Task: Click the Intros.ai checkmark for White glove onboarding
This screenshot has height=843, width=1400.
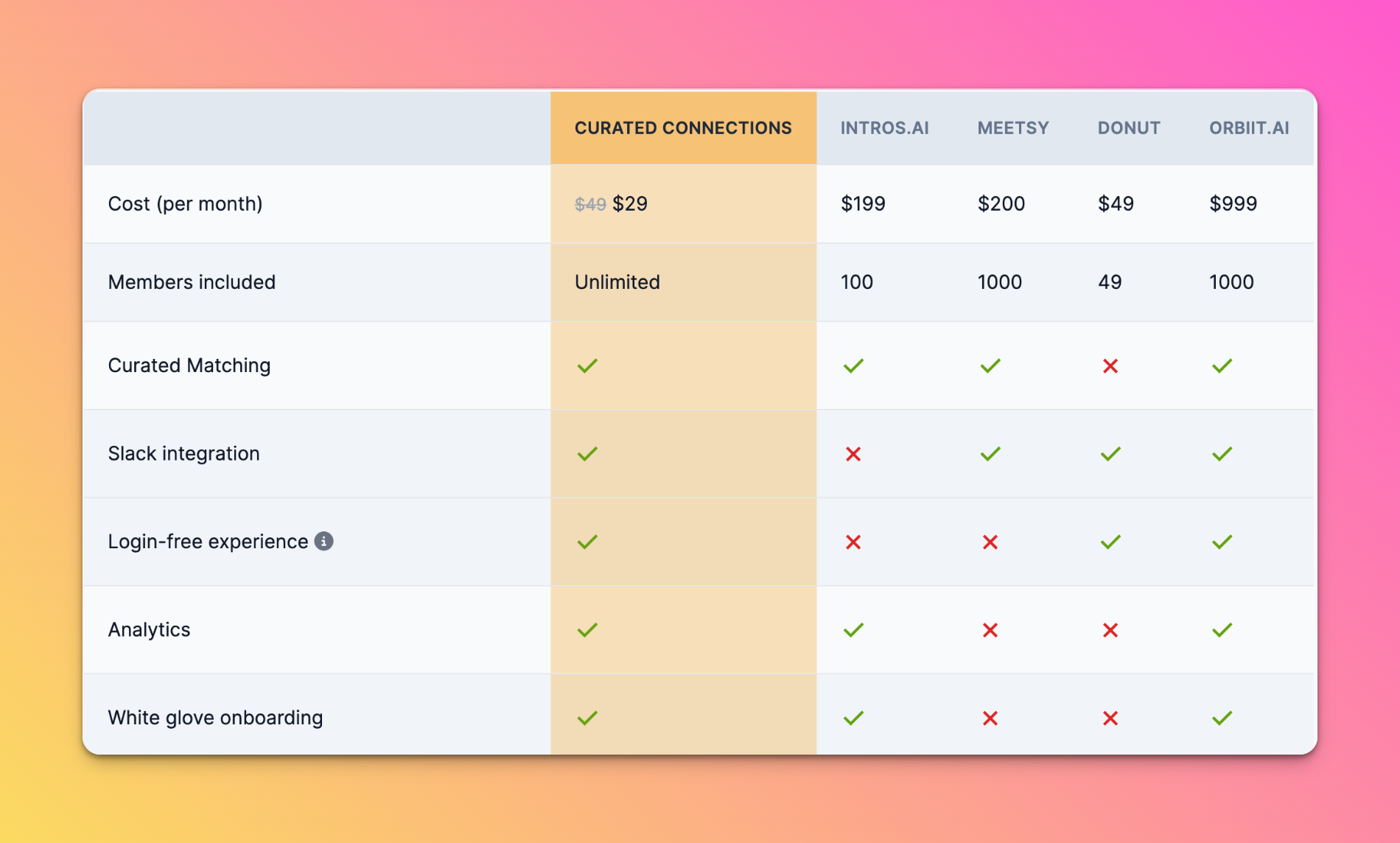Action: click(x=853, y=718)
